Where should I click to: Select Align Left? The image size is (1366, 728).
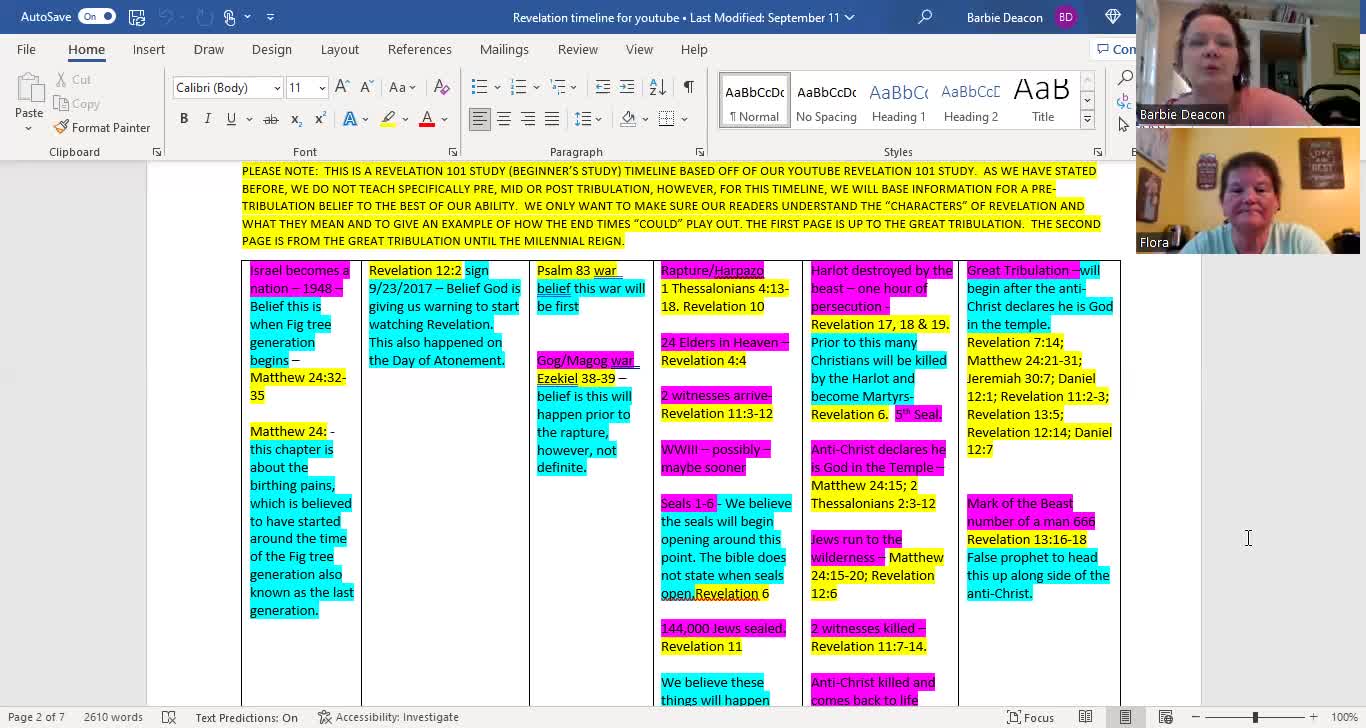click(x=480, y=119)
